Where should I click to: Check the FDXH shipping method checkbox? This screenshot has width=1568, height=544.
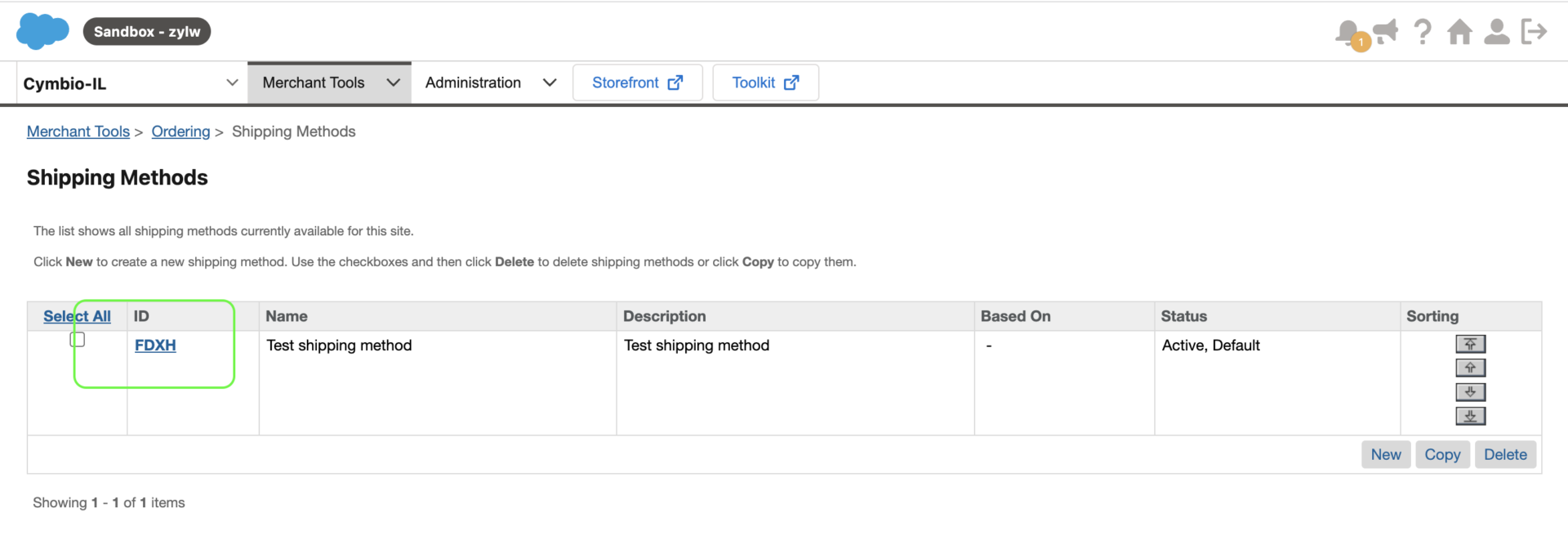pyautogui.click(x=78, y=339)
